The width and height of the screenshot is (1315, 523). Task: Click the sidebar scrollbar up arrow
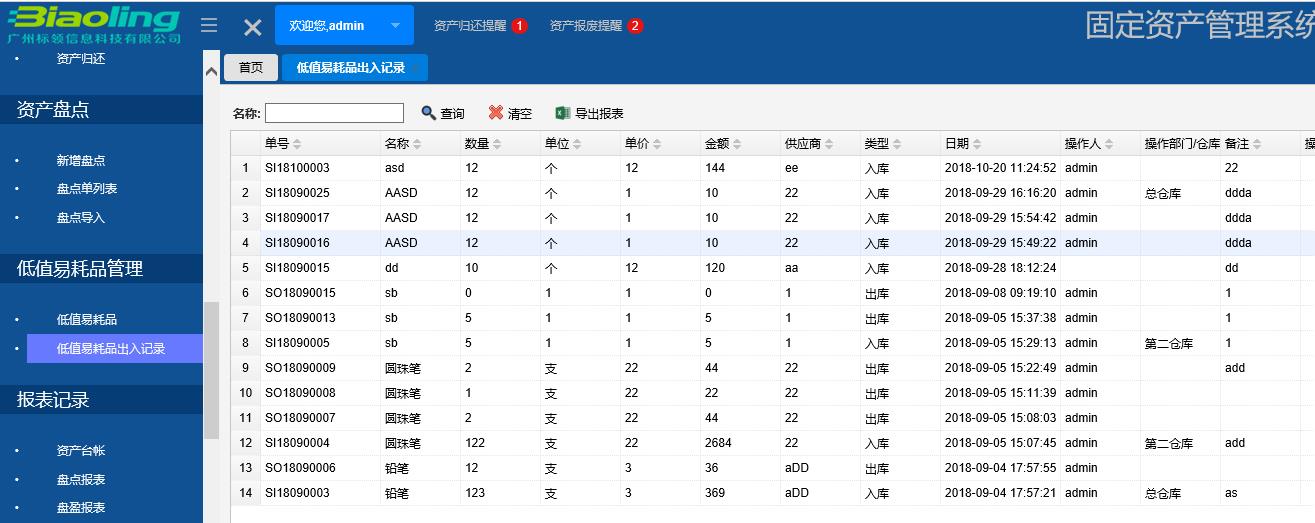(211, 72)
